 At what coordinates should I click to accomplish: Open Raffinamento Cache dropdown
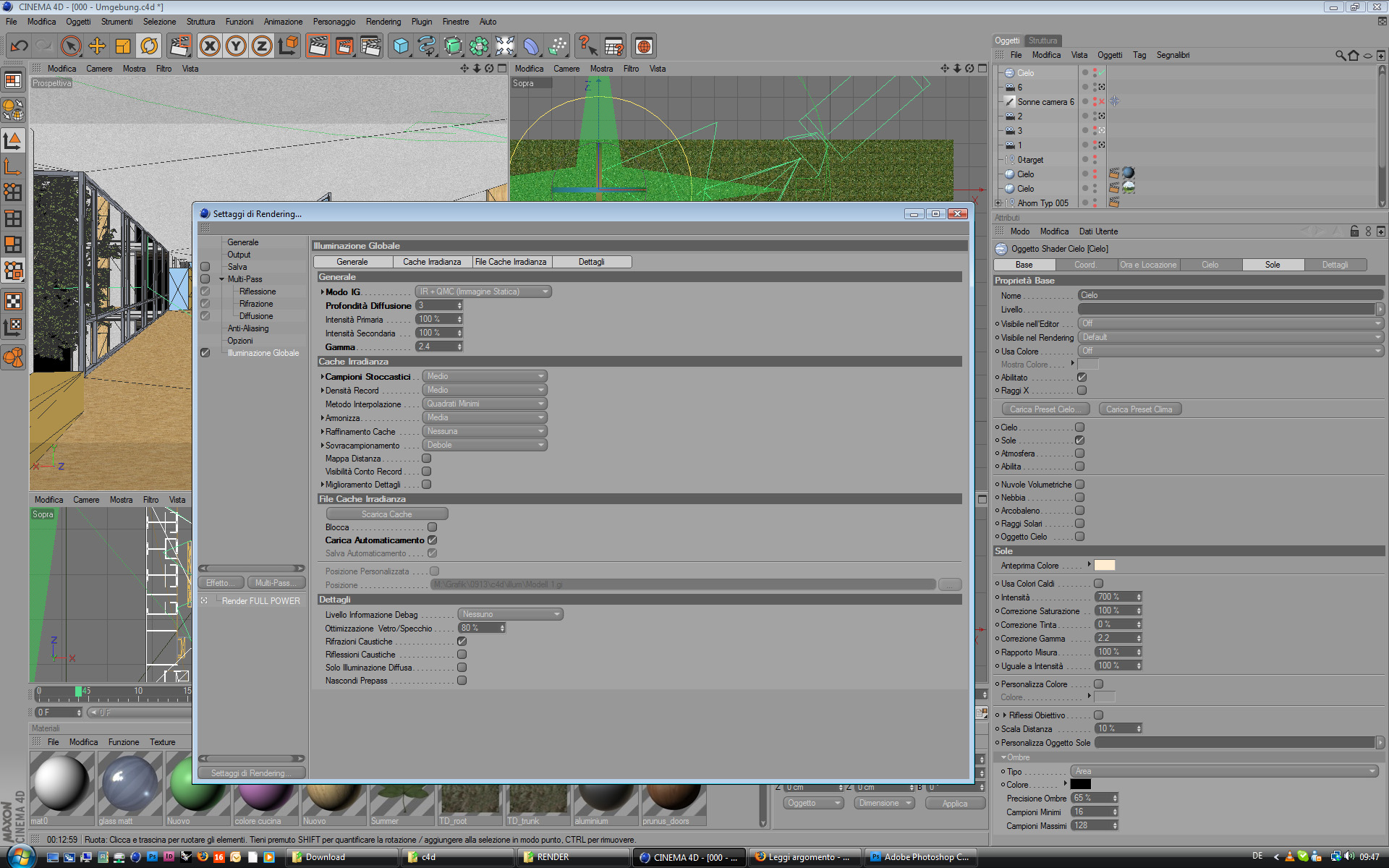click(x=484, y=431)
